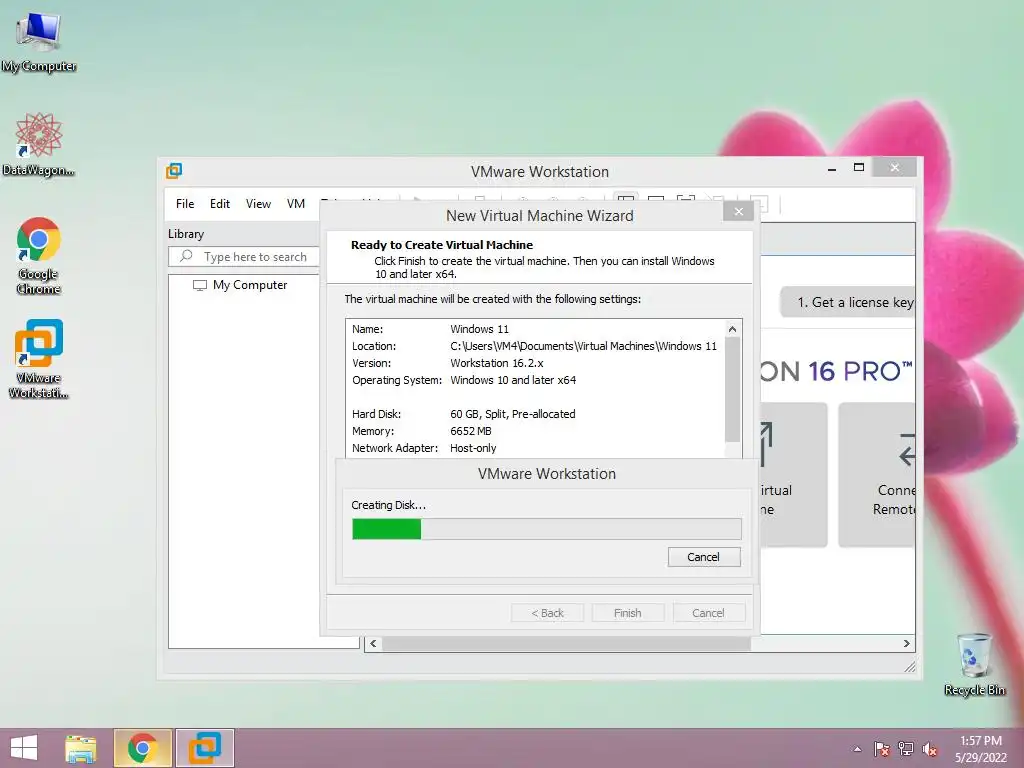Open the DataWagon desktop shortcut

(39, 144)
